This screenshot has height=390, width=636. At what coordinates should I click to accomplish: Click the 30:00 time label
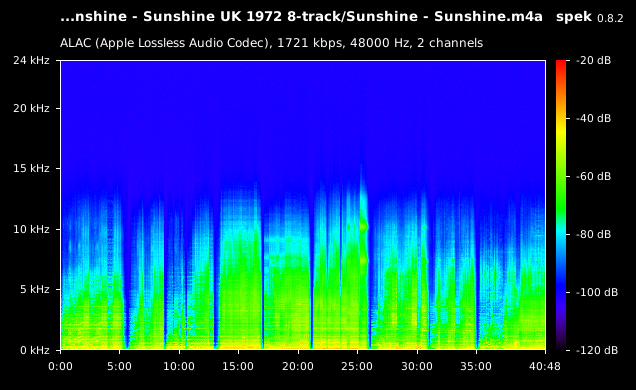(417, 366)
